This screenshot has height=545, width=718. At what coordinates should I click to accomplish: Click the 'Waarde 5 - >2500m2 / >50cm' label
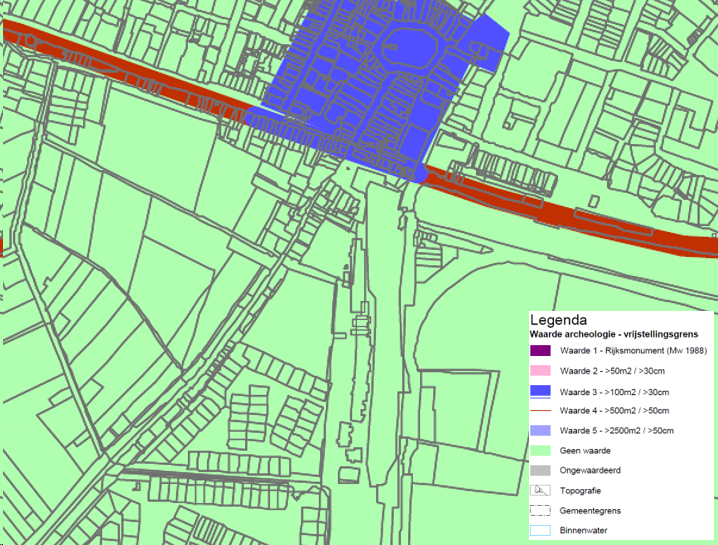[x=616, y=431]
